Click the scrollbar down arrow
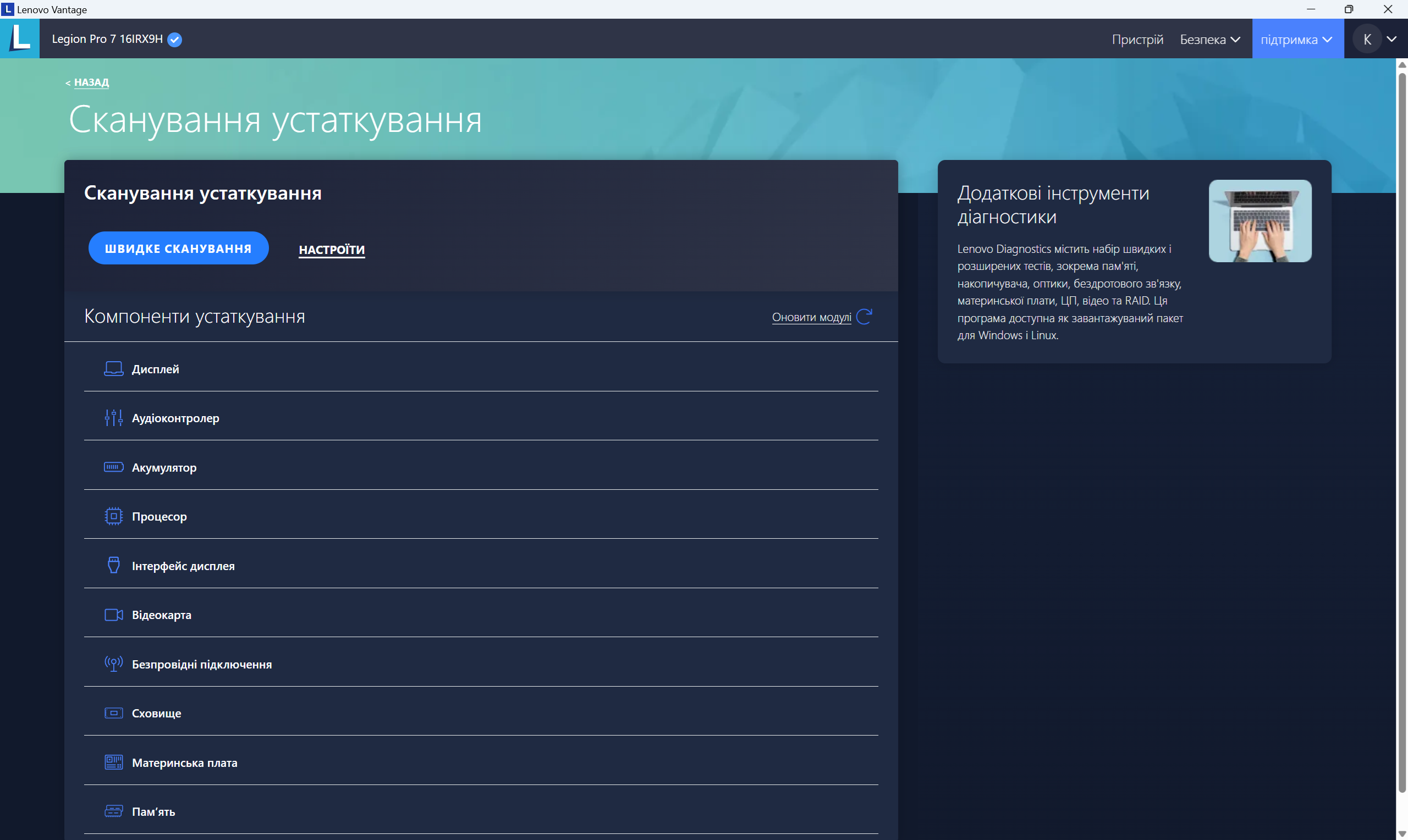 point(1402,834)
